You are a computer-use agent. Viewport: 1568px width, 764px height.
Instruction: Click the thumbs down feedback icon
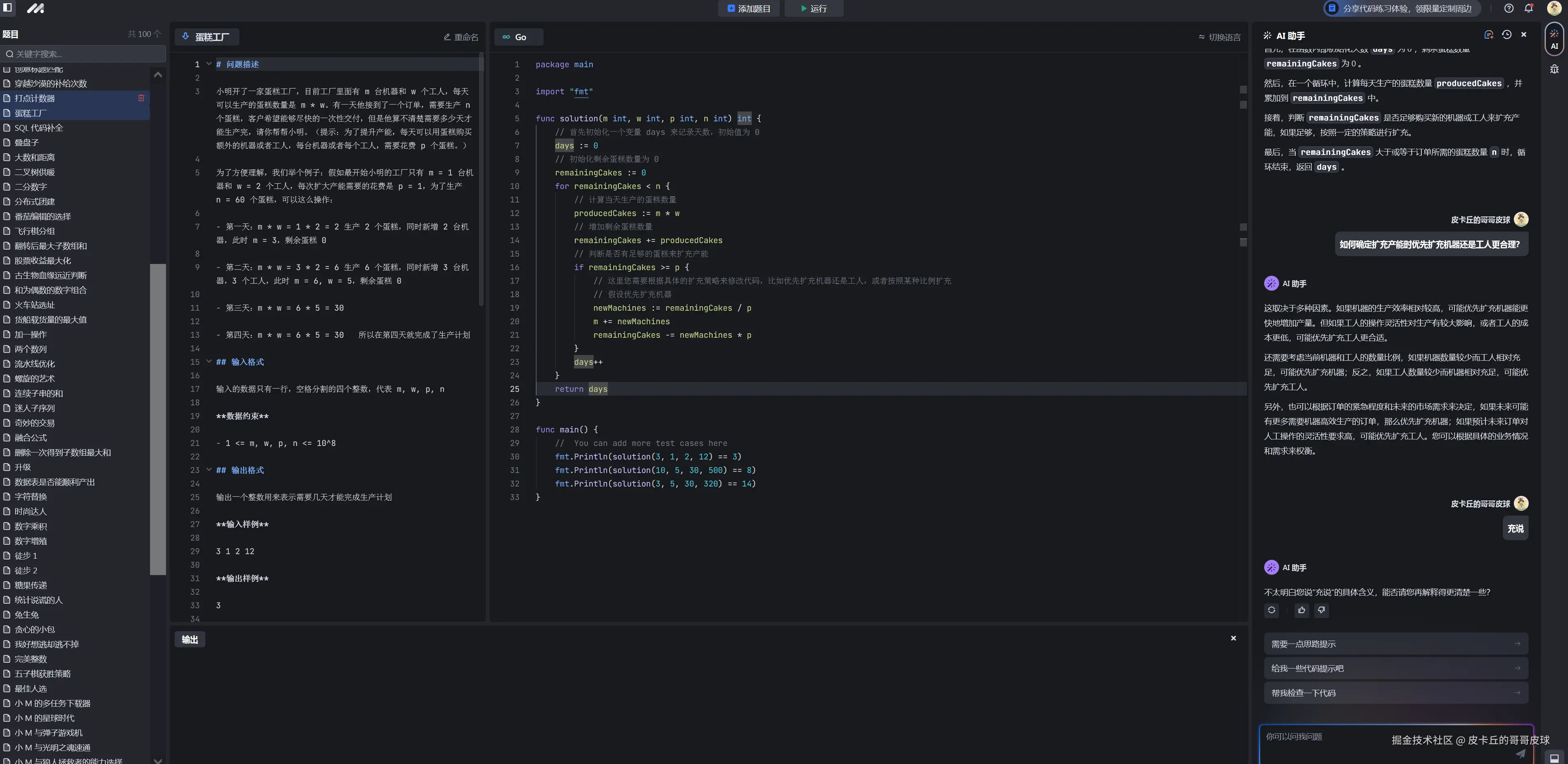point(1321,610)
